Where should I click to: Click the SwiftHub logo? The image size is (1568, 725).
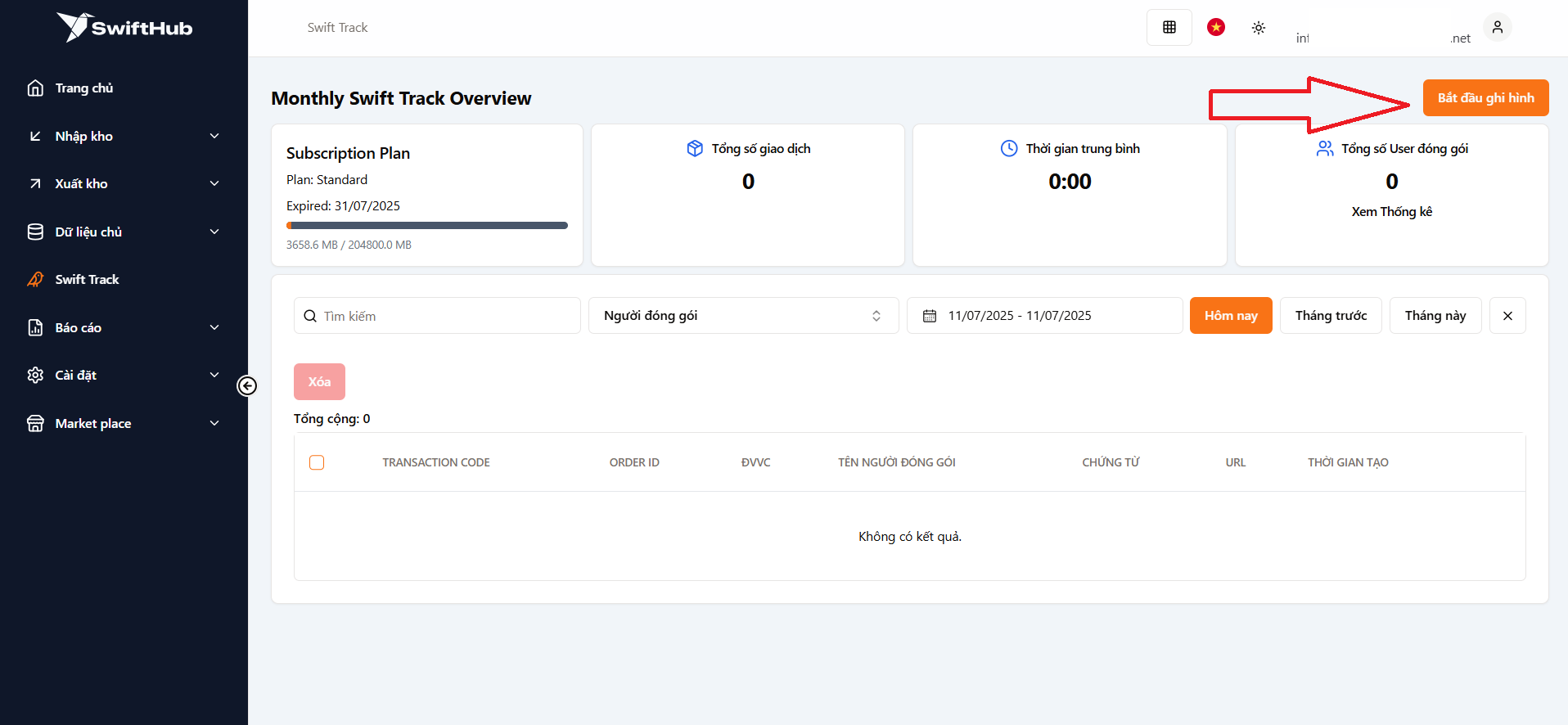124,27
